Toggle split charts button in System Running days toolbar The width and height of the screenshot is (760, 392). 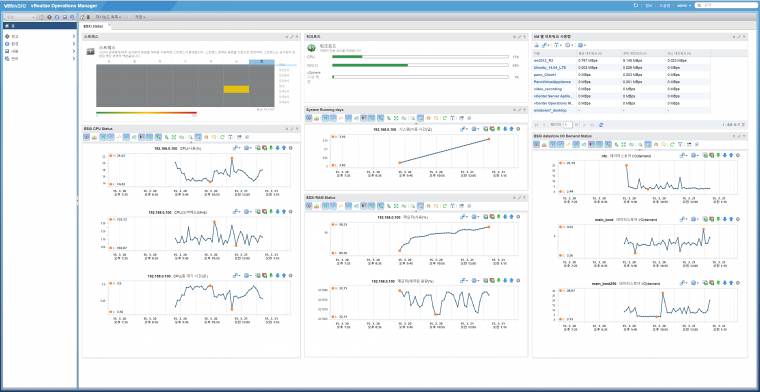[x=309, y=118]
